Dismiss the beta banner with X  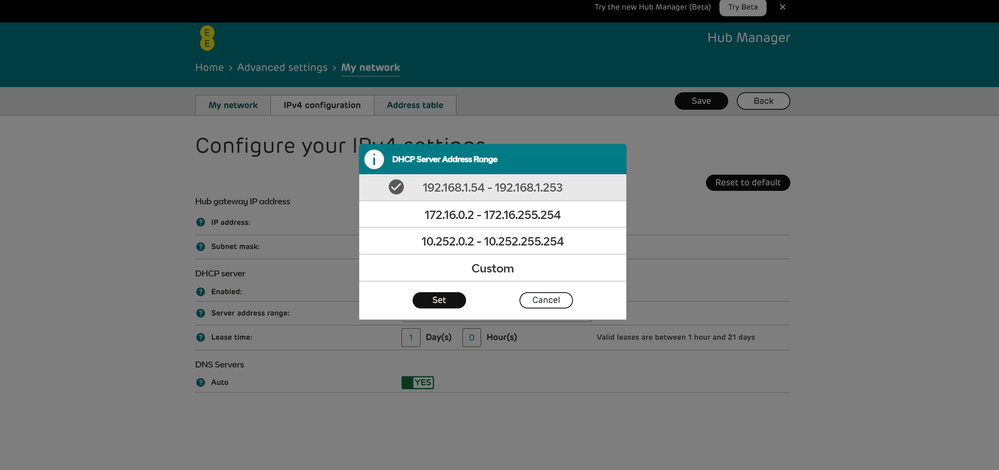782,7
